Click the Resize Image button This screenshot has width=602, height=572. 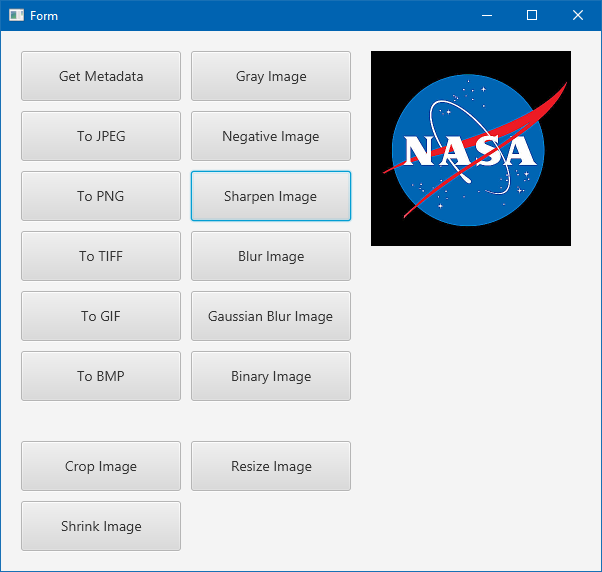coord(271,466)
